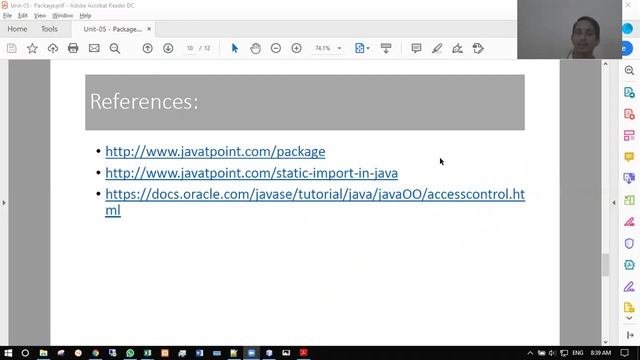Open Cortana search circle on taskbar
640x360 pixels.
click(x=25, y=353)
